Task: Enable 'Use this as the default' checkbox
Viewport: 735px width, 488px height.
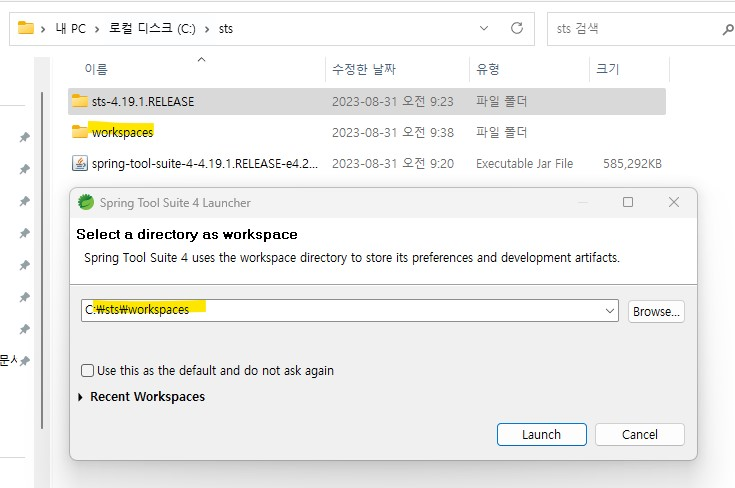Action: coord(87,371)
